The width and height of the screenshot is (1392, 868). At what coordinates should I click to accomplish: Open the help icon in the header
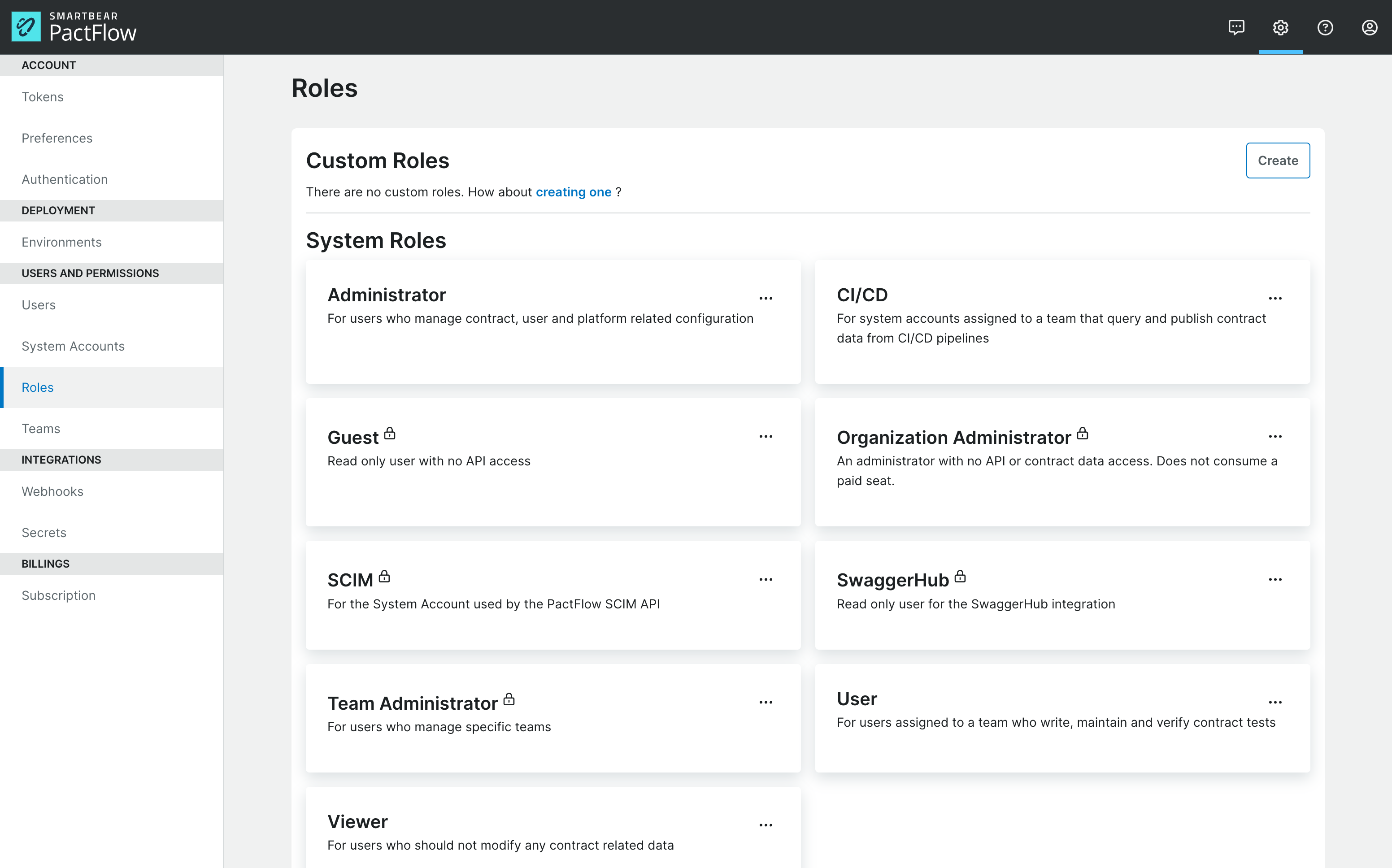1325,27
